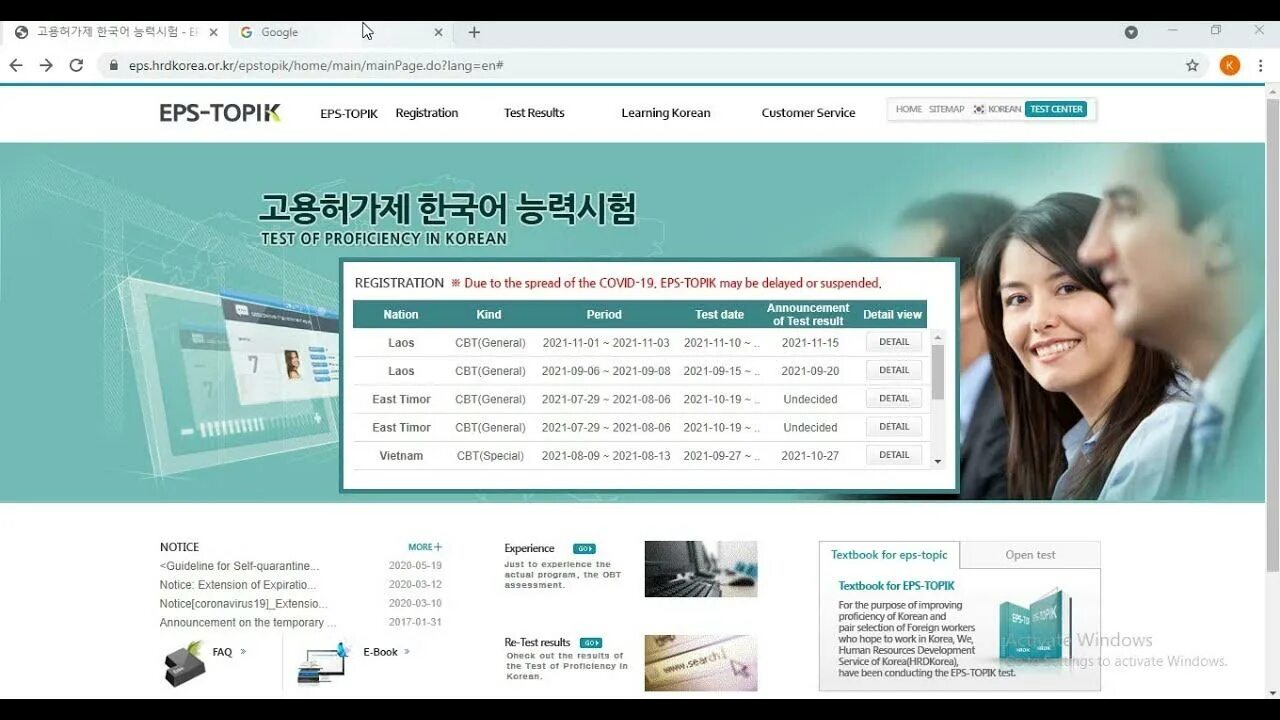This screenshot has height=720, width=1280.
Task: Go forward with browser forward arrow
Action: coord(46,65)
